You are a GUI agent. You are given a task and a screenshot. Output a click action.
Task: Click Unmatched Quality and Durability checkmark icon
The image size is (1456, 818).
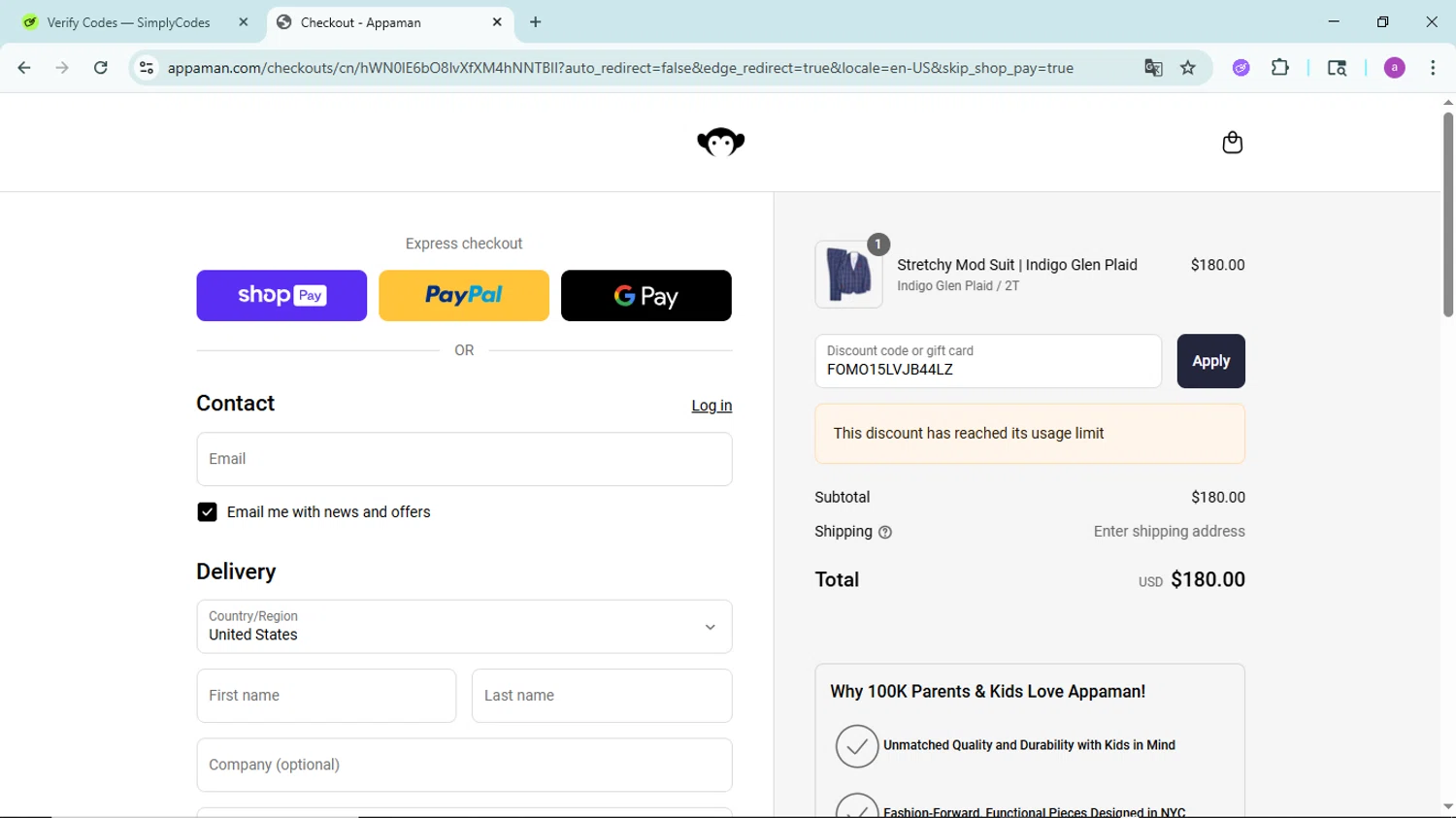coord(857,746)
